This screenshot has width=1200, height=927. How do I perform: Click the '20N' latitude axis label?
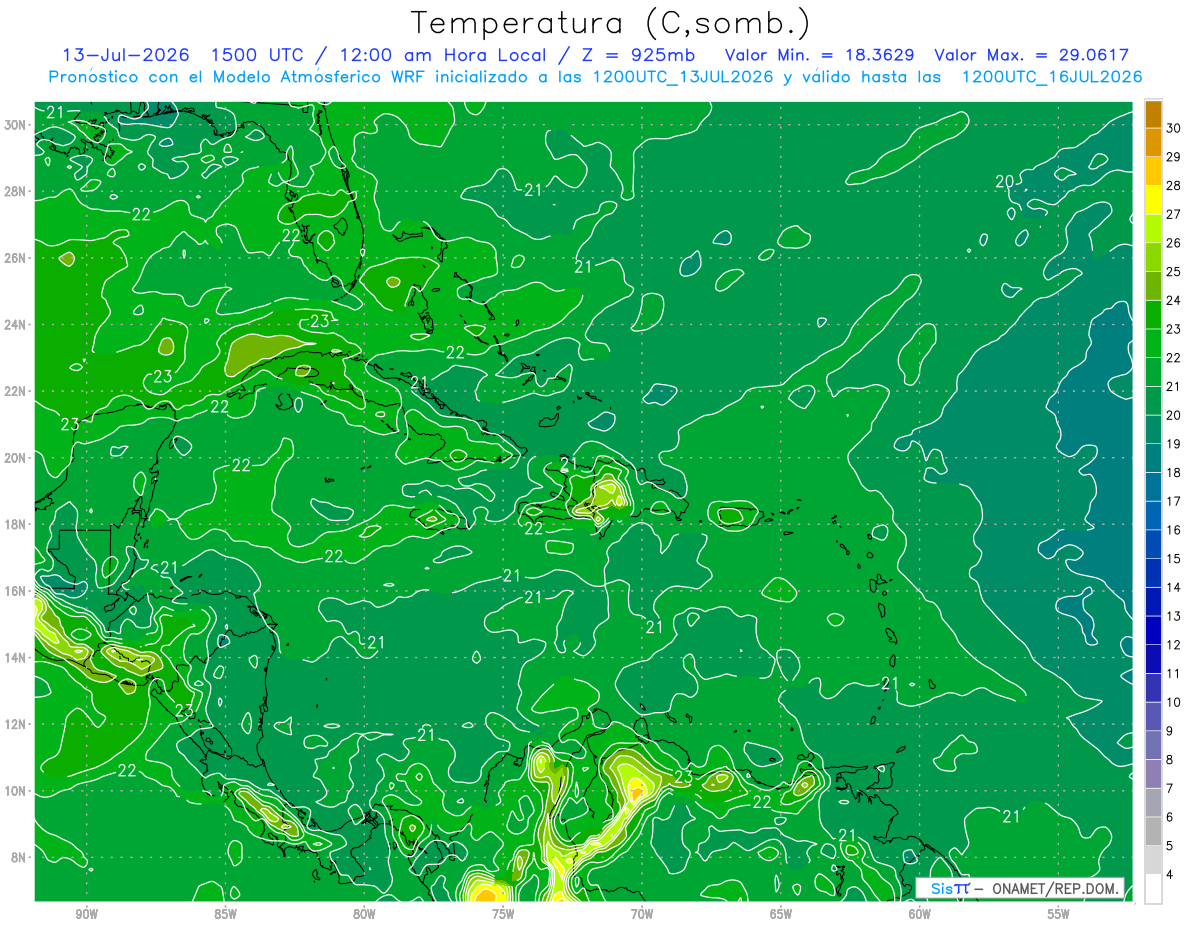[16, 458]
